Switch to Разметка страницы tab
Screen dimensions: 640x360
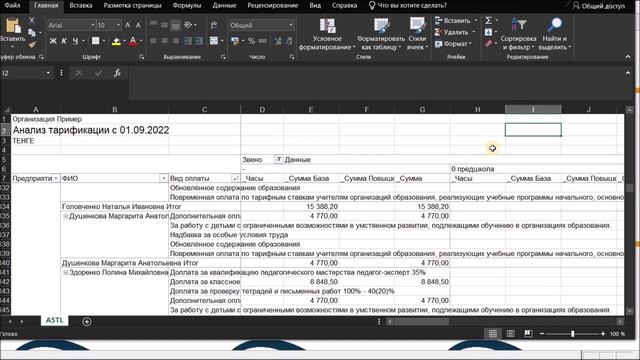coord(133,5)
